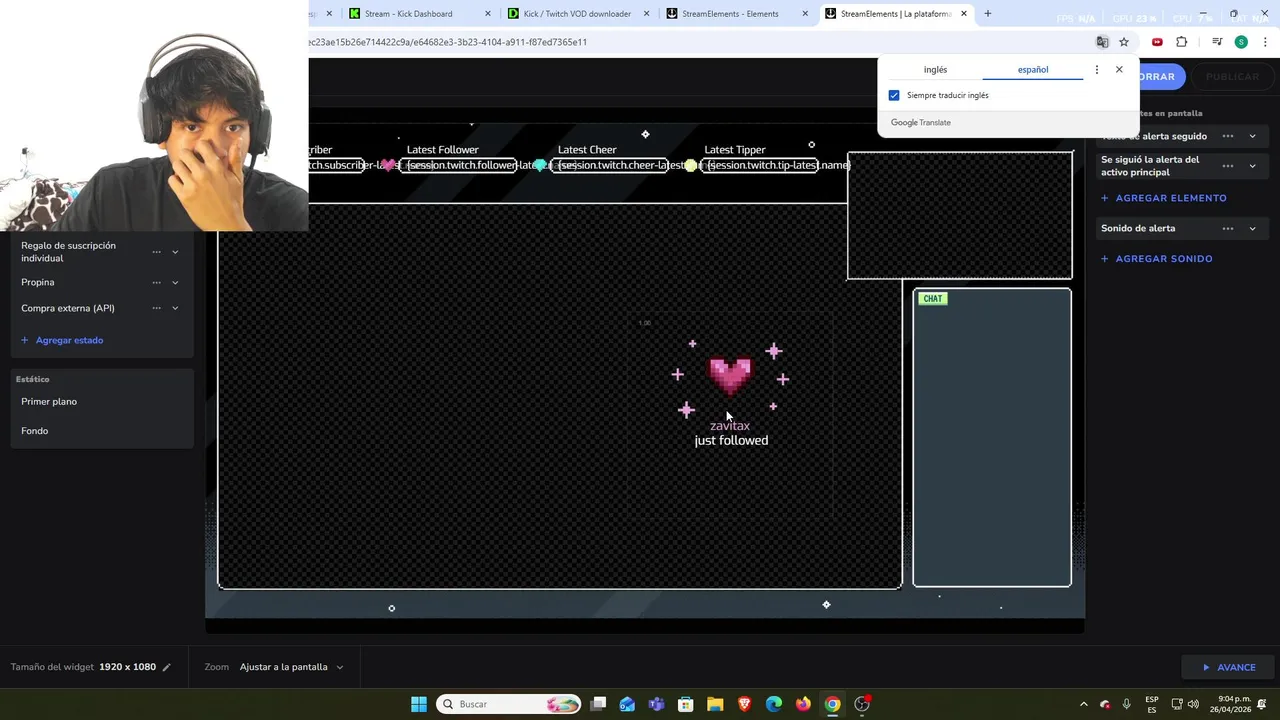1280x720 pixels.
Task: Show hidden system tray icons
Action: tap(1083, 704)
